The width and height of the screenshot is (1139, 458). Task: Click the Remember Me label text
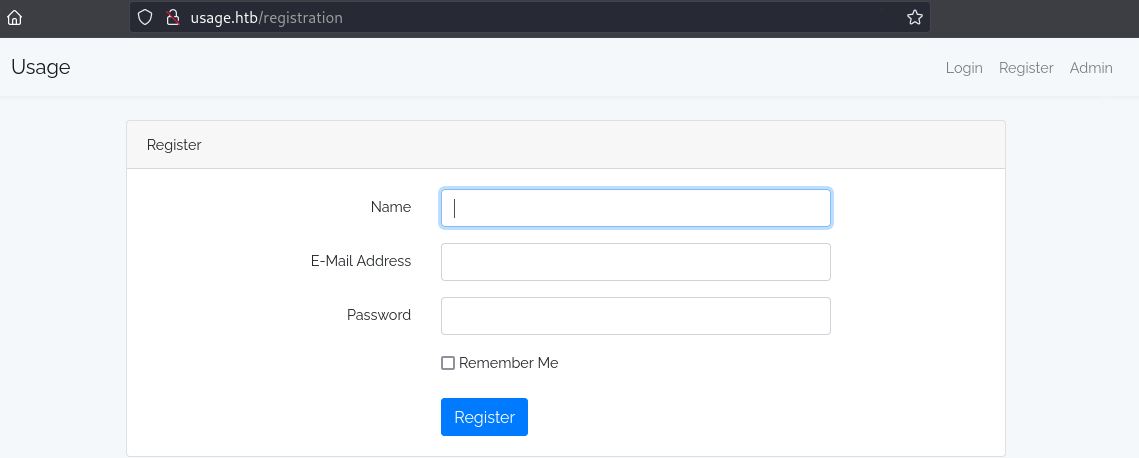click(508, 363)
